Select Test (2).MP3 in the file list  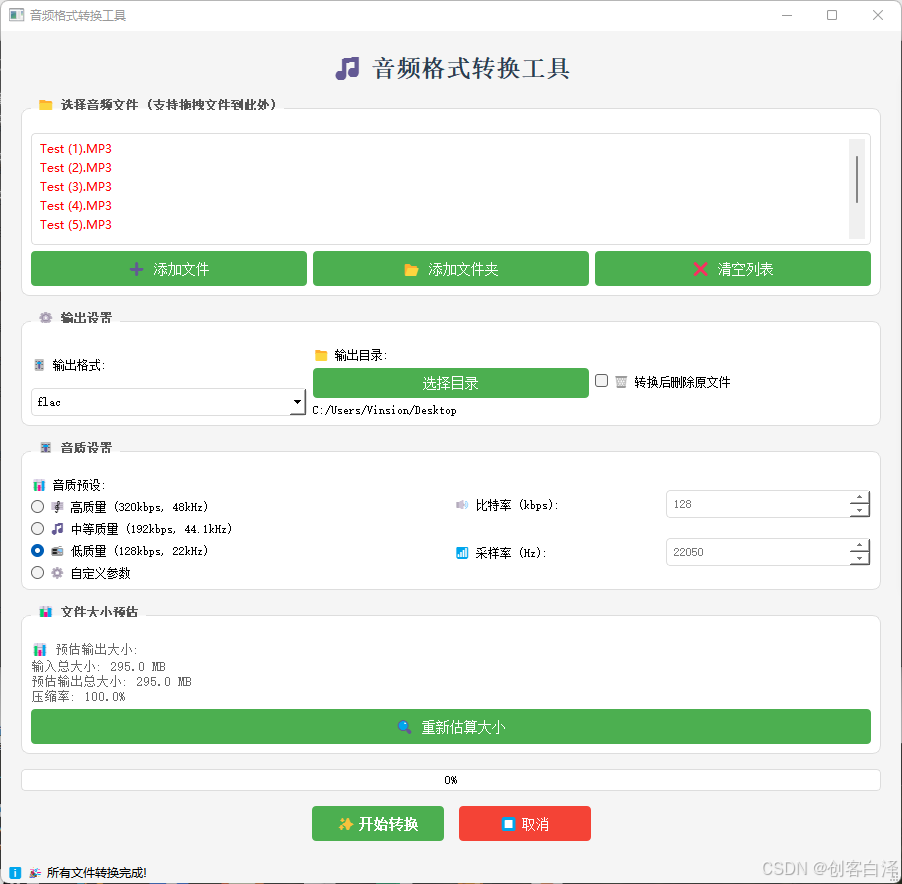point(75,168)
